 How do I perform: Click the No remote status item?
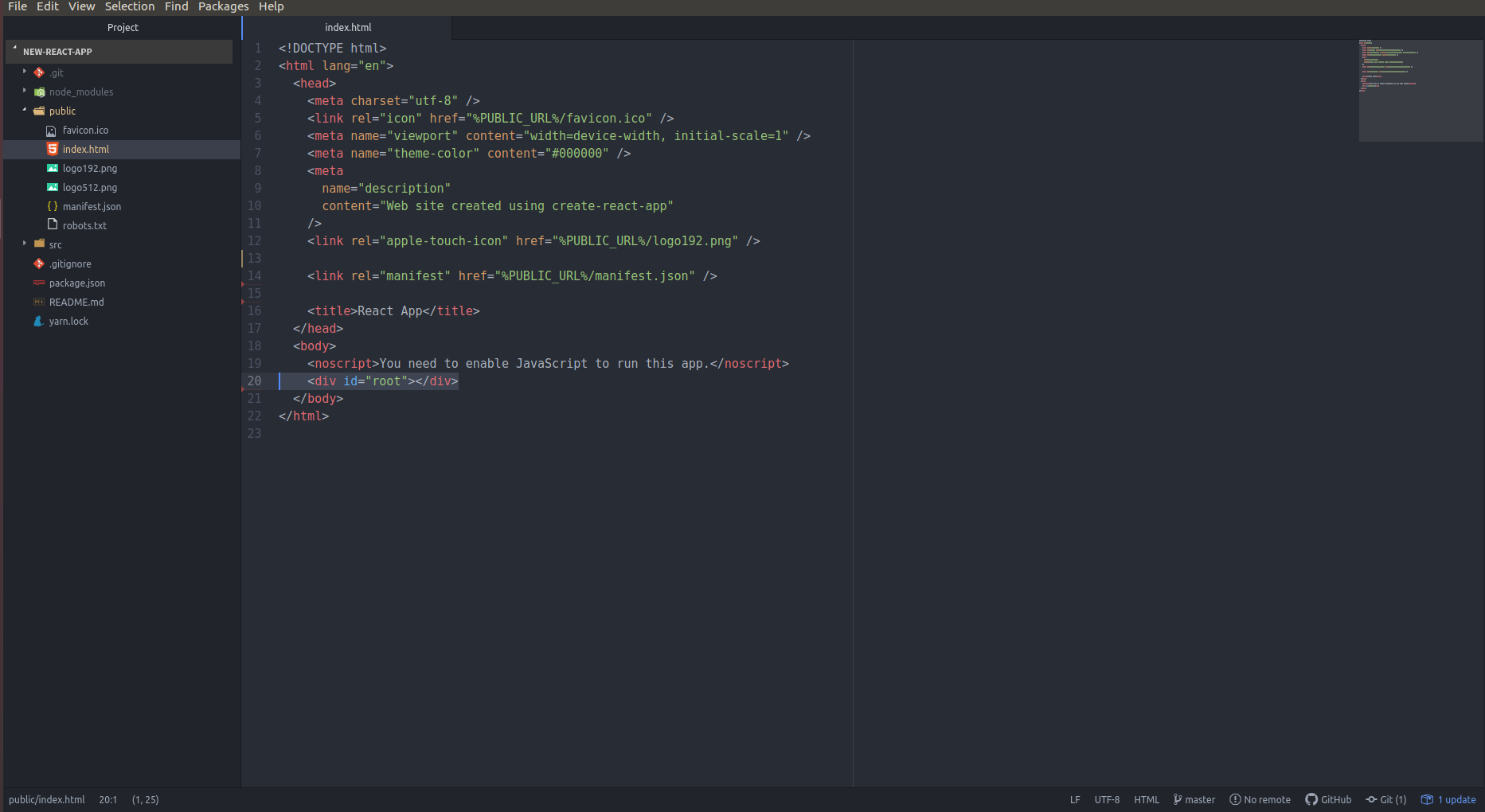[1260, 799]
